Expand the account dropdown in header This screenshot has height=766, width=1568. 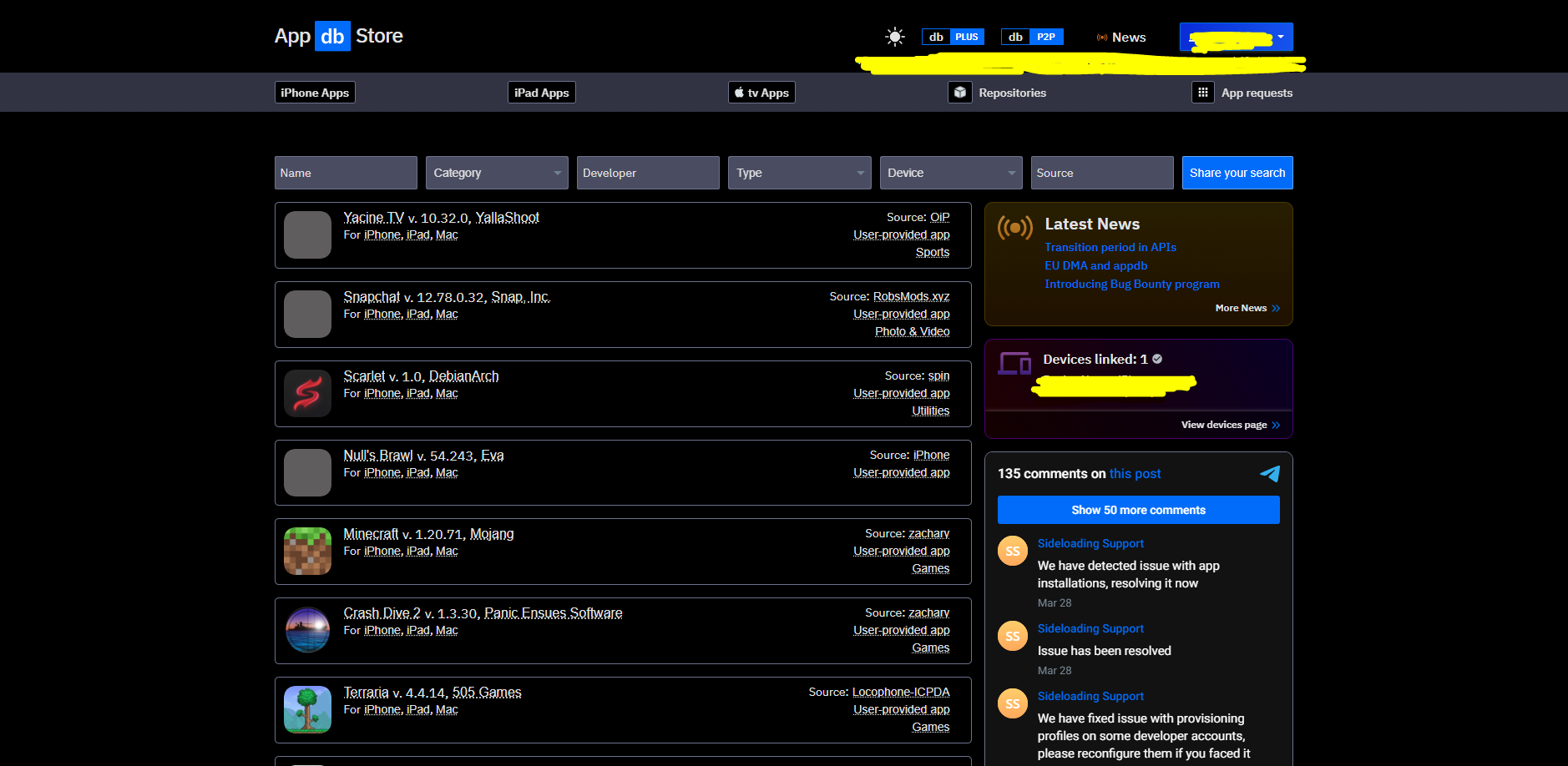1237,38
